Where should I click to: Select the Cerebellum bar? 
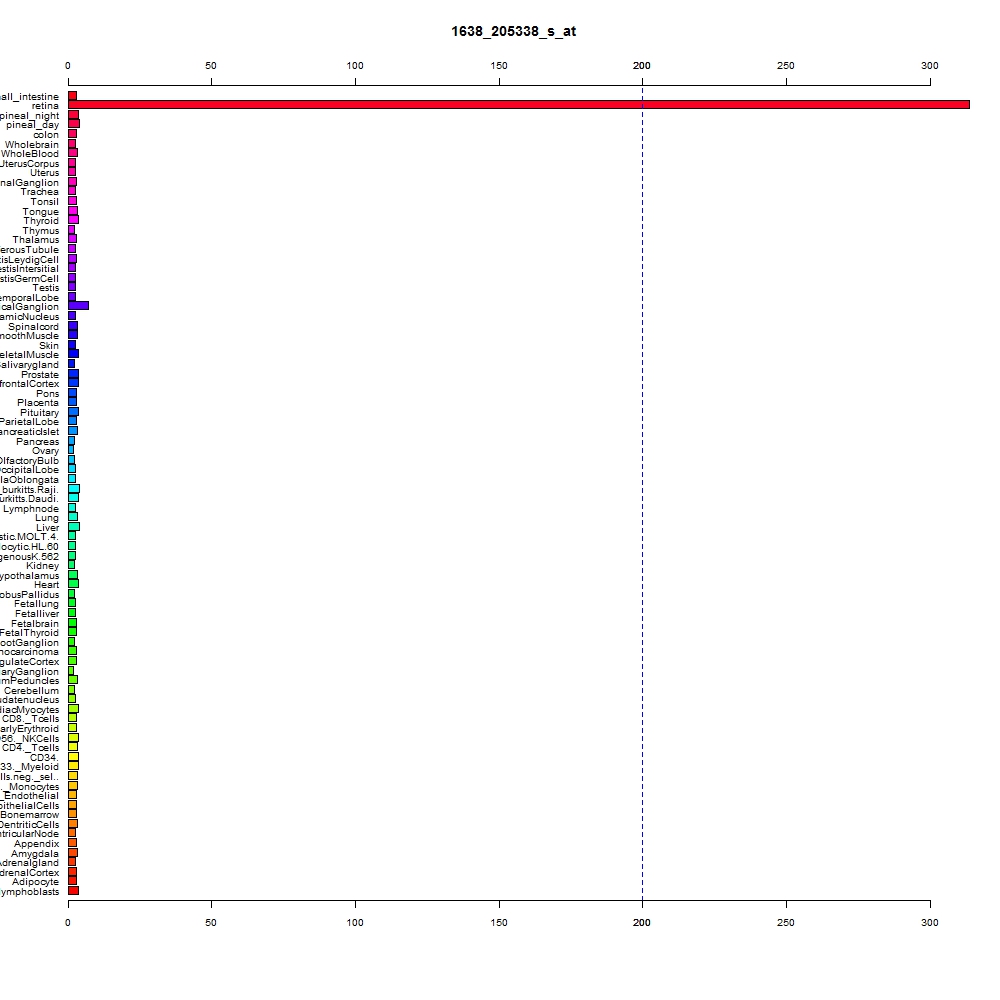pos(71,690)
